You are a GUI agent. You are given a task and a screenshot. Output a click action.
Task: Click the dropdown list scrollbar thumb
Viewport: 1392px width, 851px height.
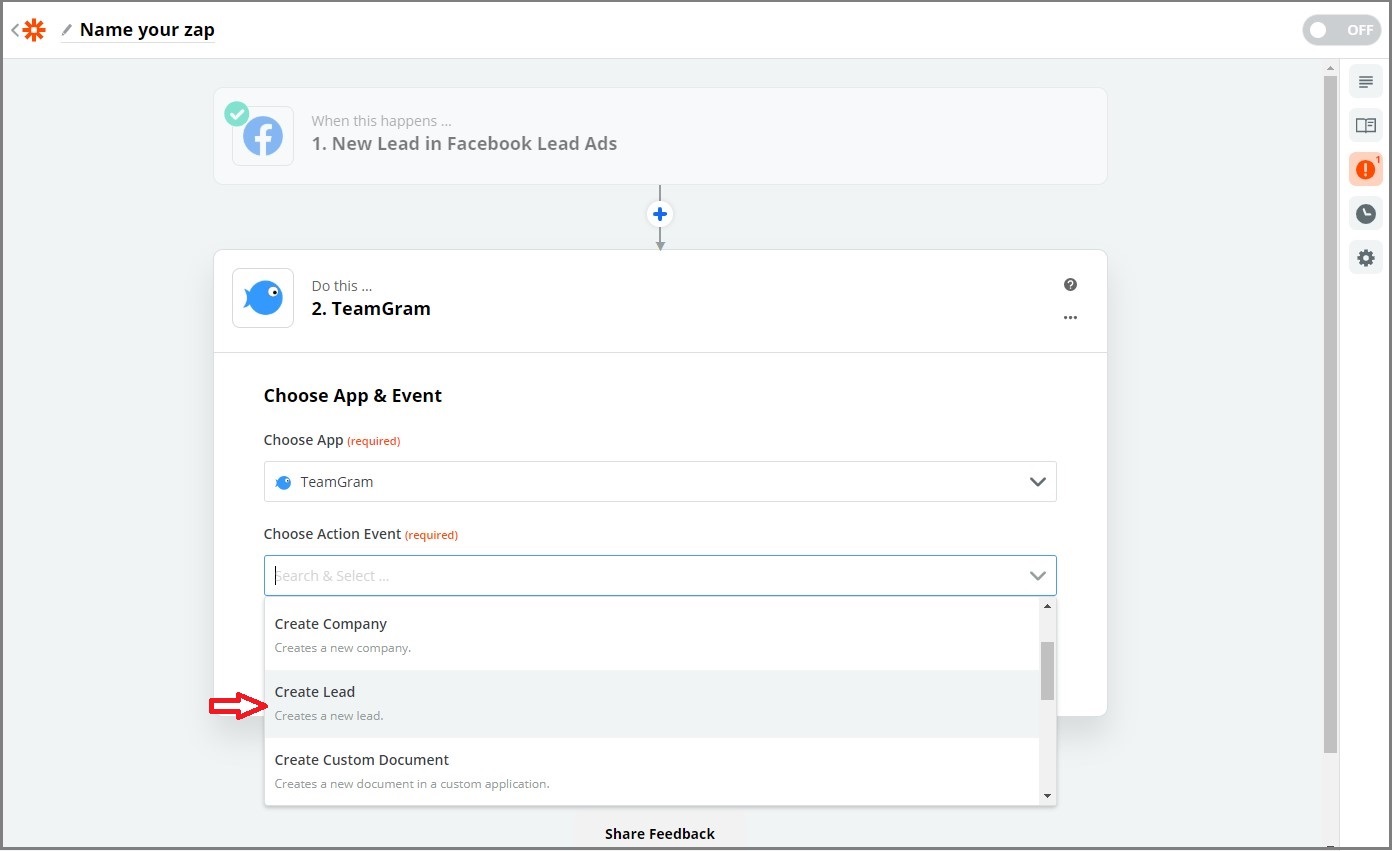(1047, 671)
